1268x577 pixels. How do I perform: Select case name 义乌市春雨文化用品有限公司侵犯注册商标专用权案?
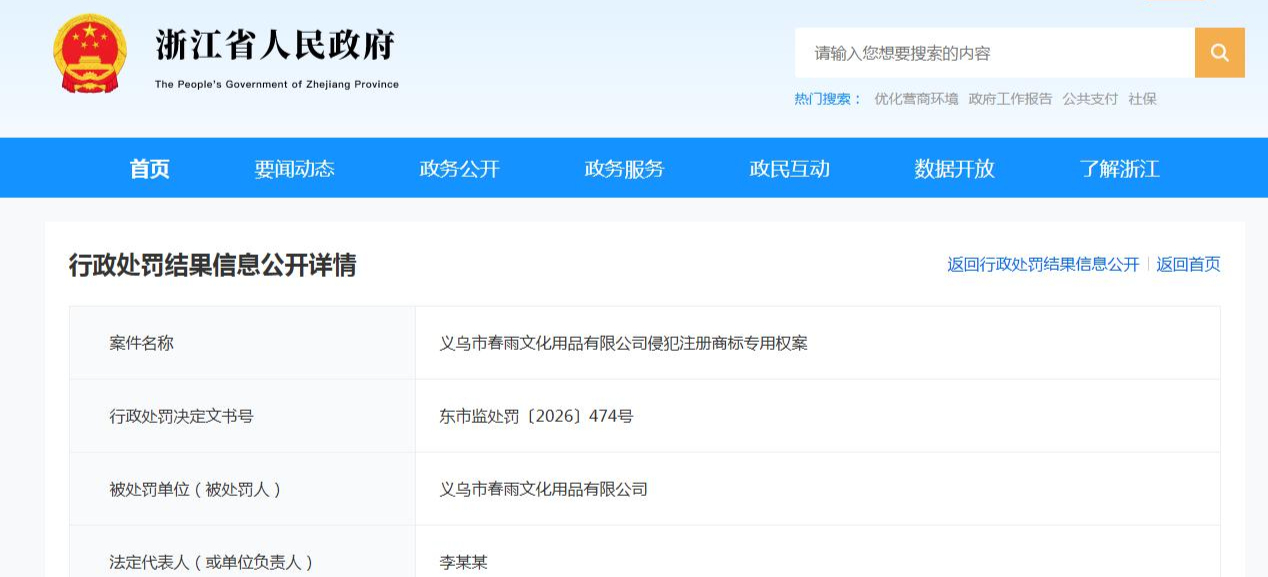click(624, 343)
